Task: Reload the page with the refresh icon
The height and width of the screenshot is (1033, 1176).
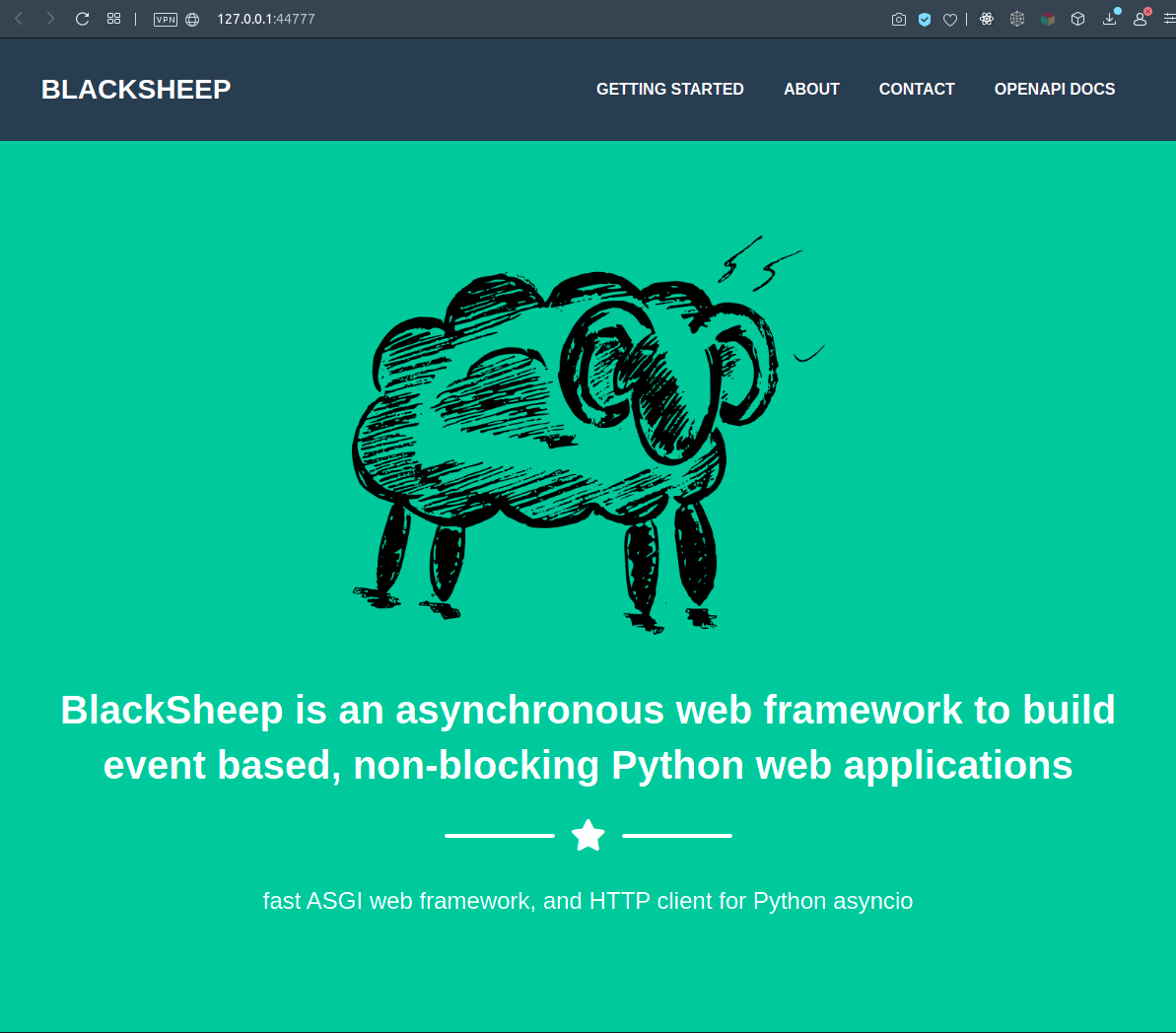Action: [83, 19]
